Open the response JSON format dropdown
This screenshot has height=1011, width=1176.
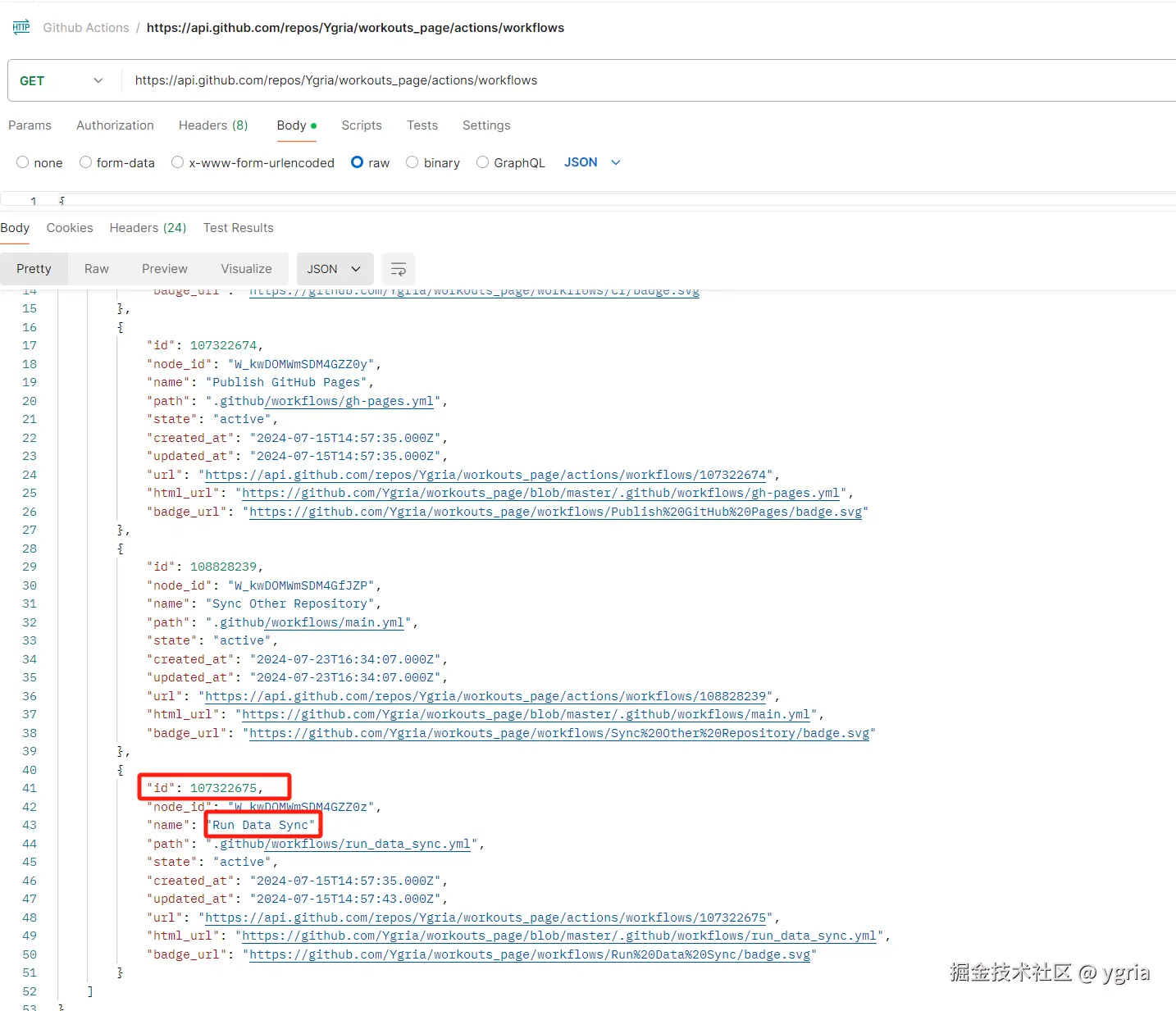(335, 269)
